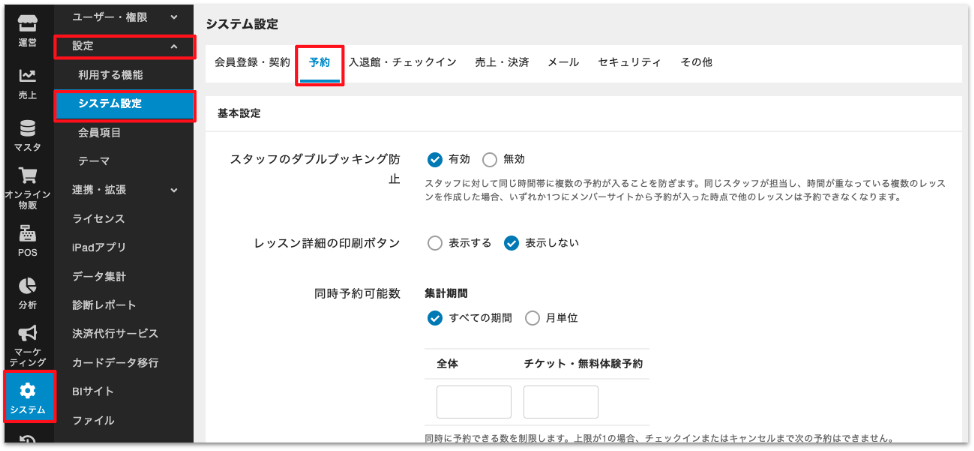Screen dimensions: 974x451
Task: Click the チケット・無料体験予約 limit field
Action: click(x=561, y=402)
